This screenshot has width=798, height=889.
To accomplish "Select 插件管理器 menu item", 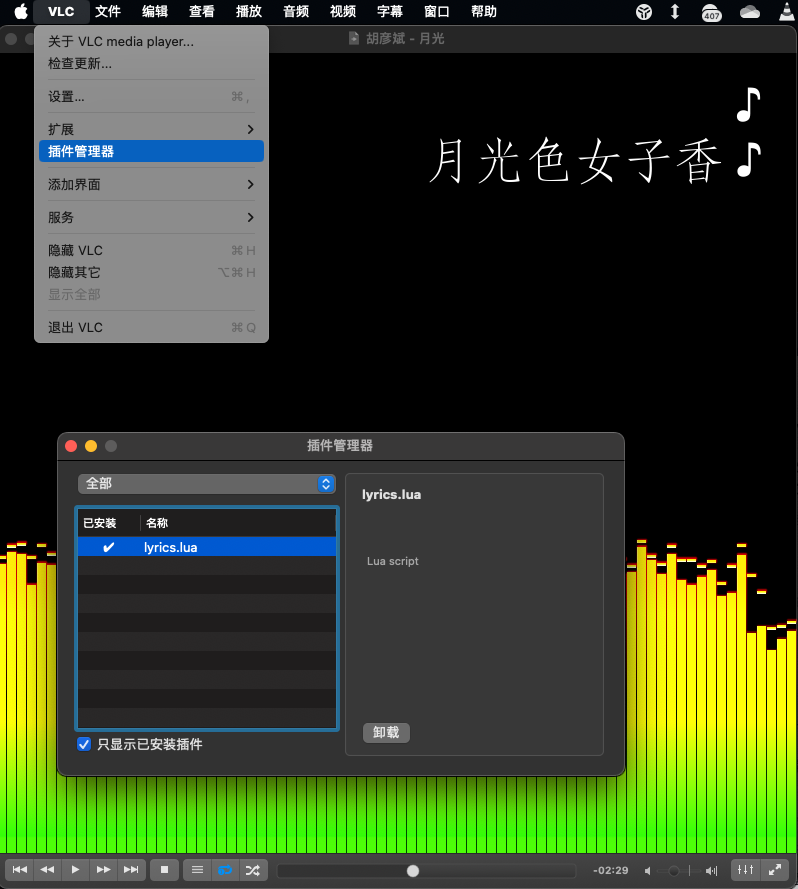I will 151,151.
